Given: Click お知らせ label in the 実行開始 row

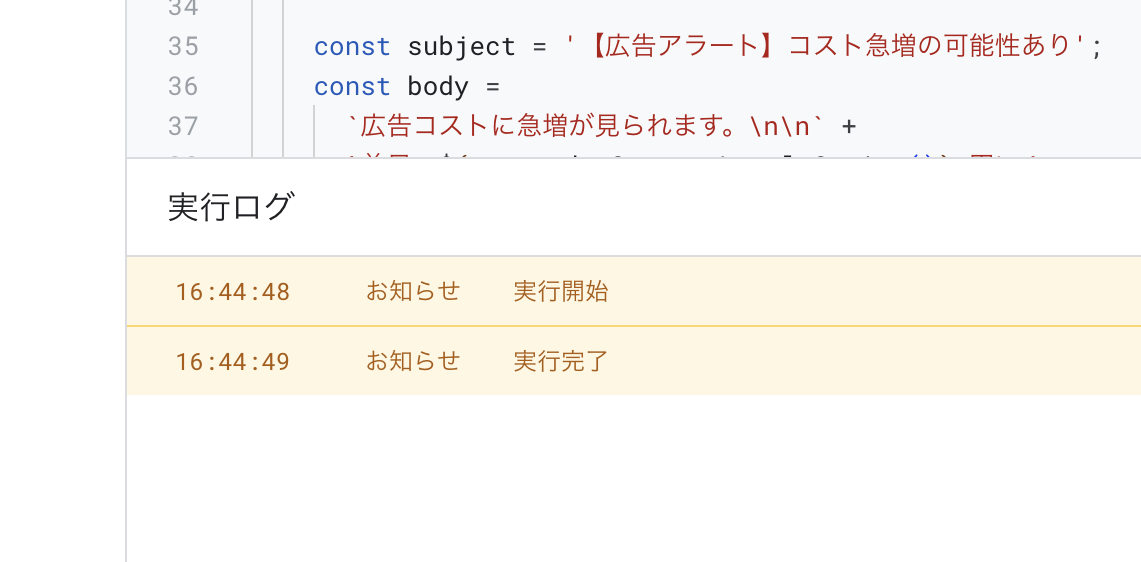Looking at the screenshot, I should [x=413, y=291].
